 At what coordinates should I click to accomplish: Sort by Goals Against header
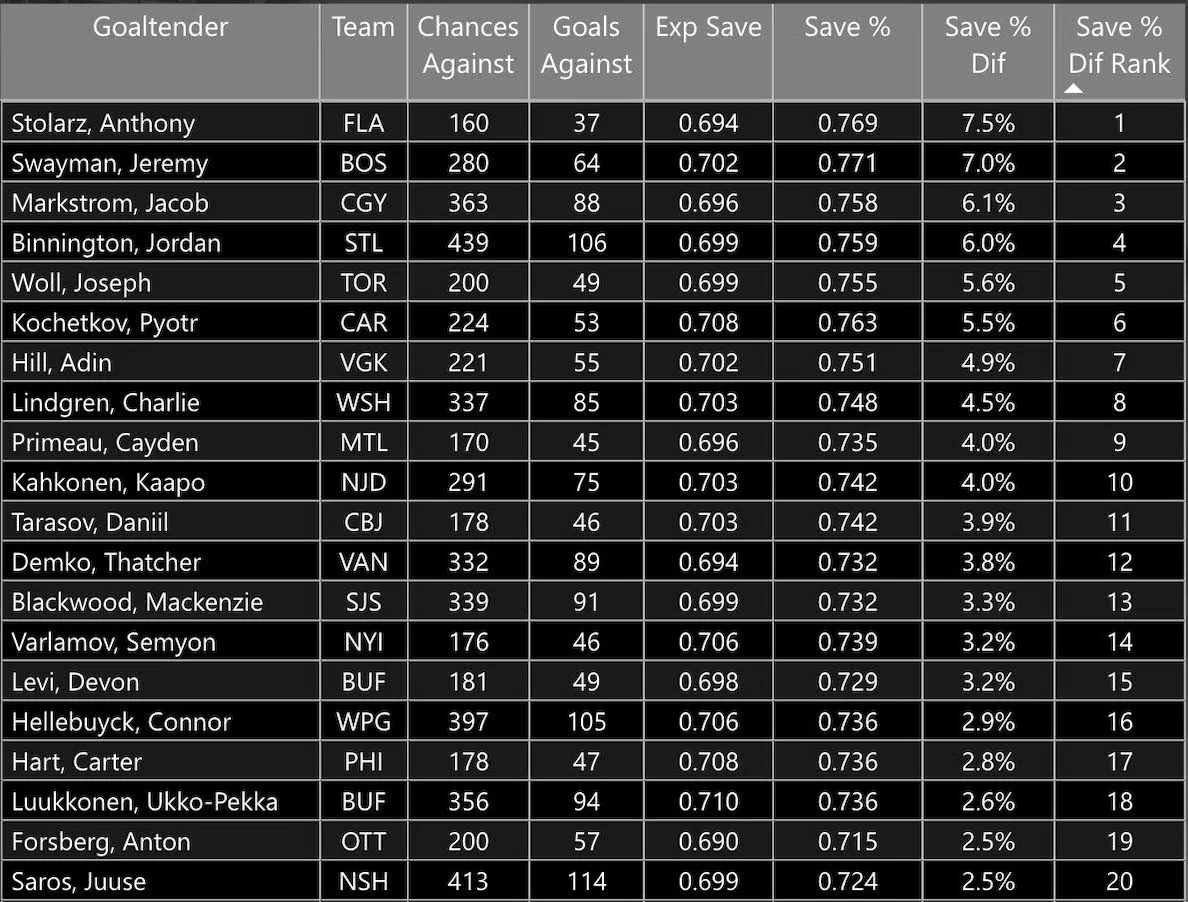(x=586, y=45)
